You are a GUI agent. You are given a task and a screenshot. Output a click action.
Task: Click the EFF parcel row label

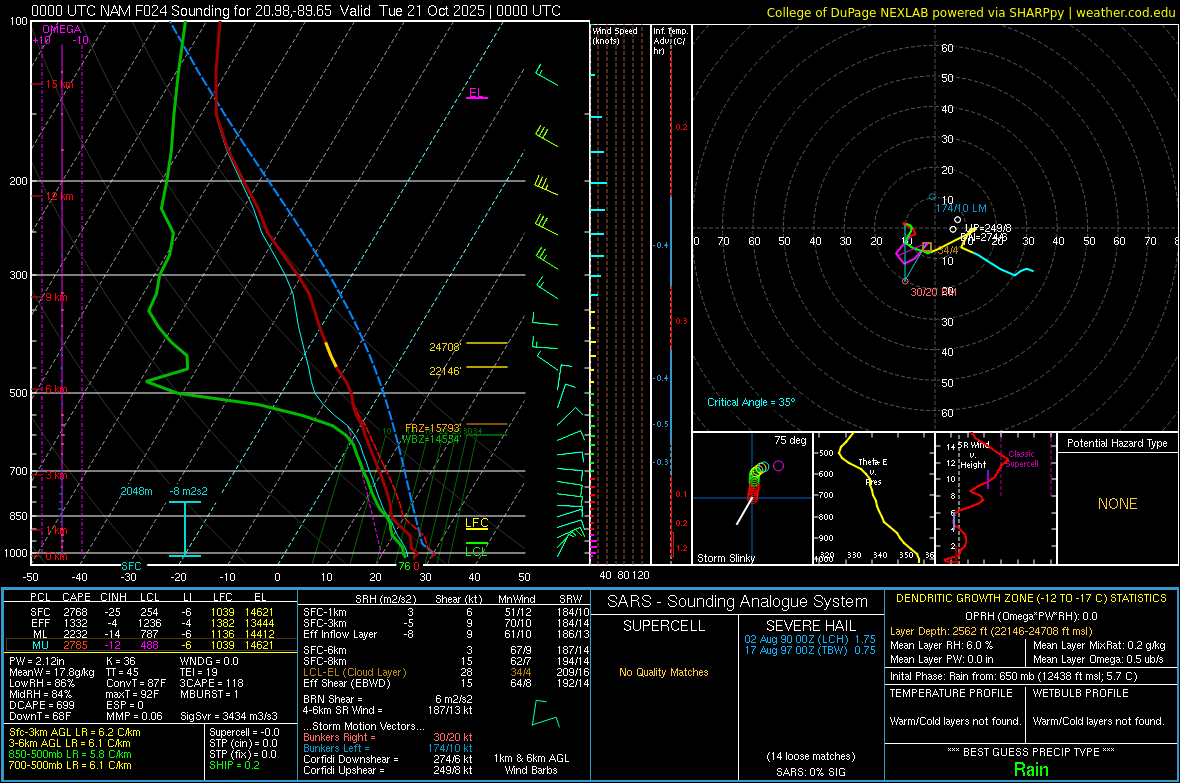pyautogui.click(x=40, y=623)
